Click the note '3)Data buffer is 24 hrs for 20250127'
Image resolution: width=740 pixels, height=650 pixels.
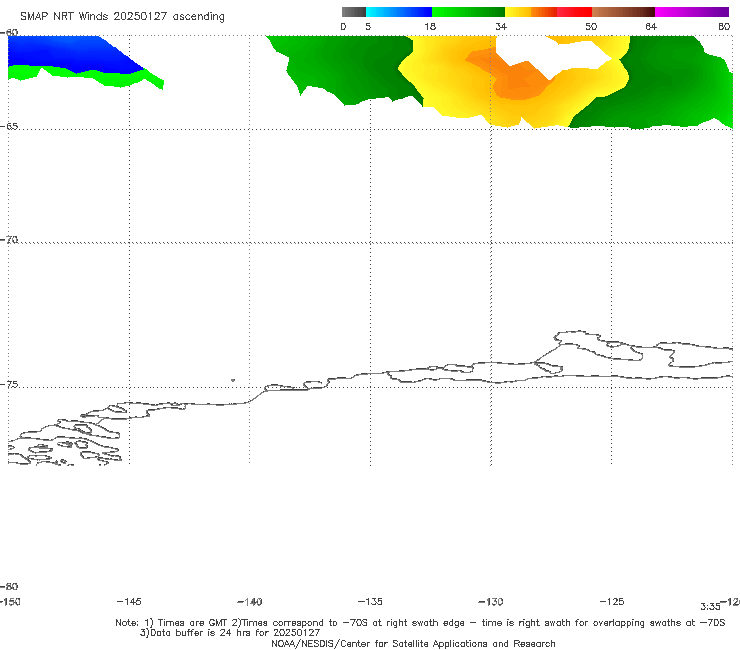230,633
